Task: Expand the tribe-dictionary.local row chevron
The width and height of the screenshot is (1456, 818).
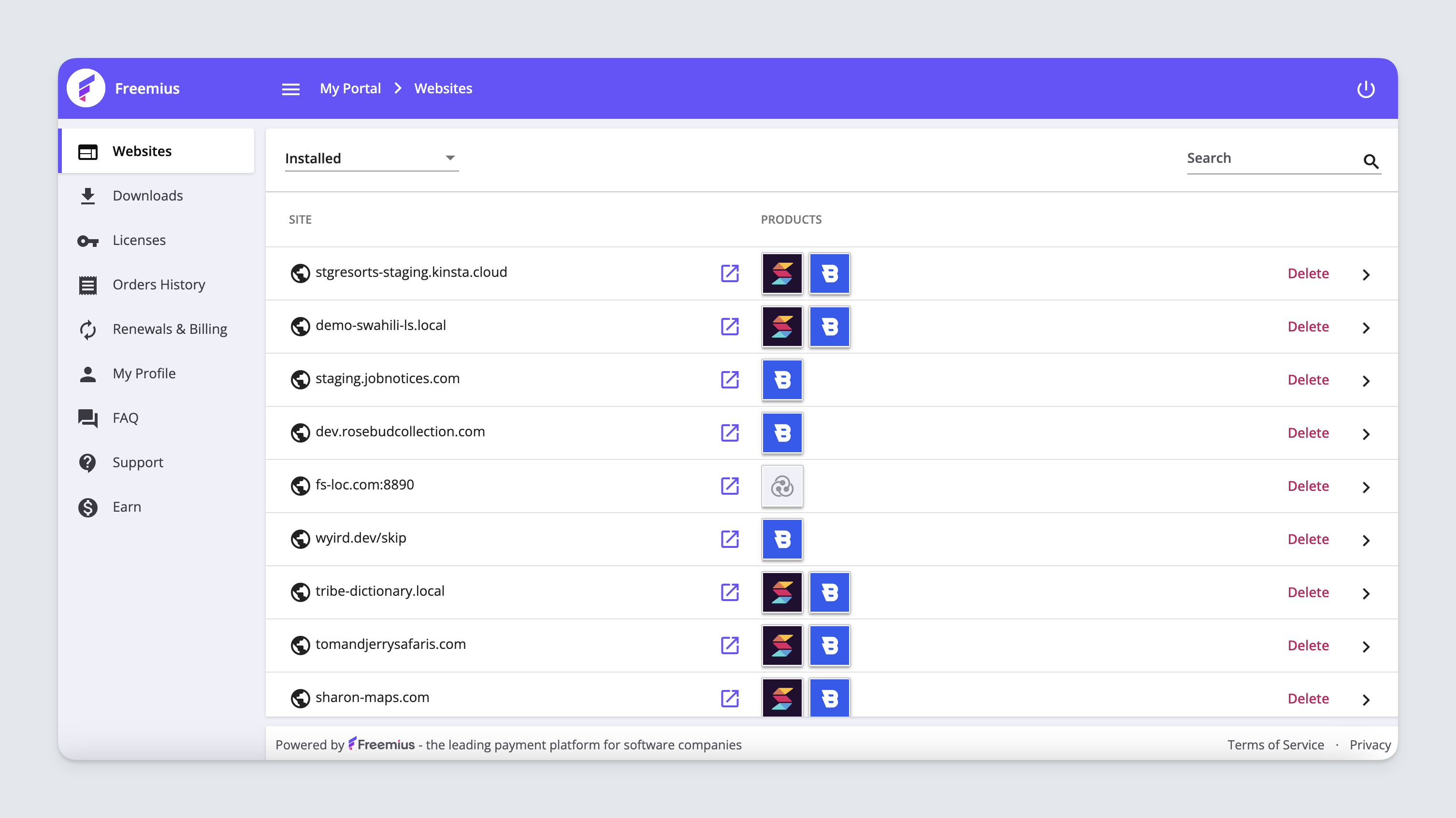Action: (x=1366, y=594)
